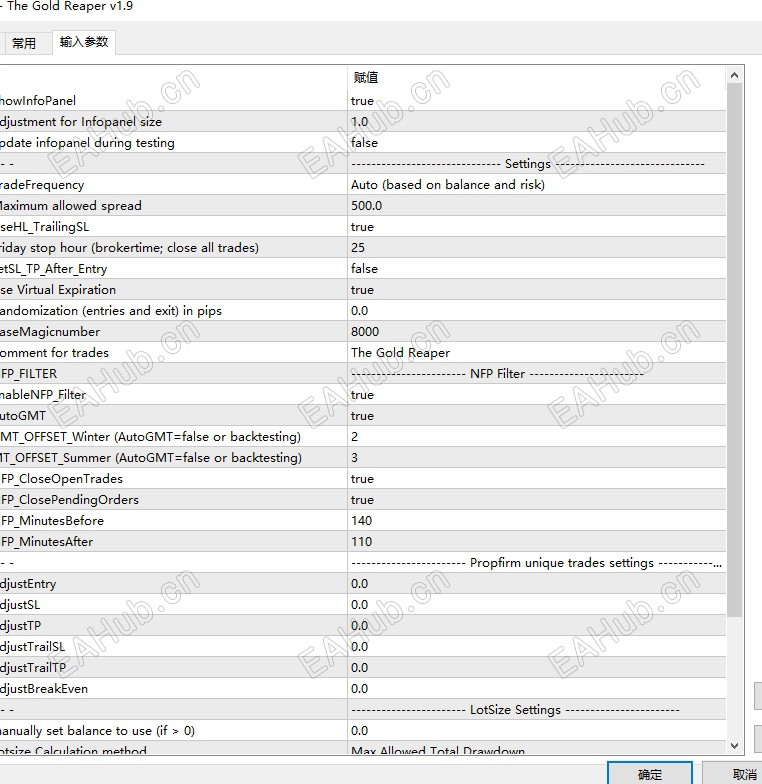The height and width of the screenshot is (784, 762).
Task: Select Use Virtual Expiration parameter name
Action: [58, 290]
